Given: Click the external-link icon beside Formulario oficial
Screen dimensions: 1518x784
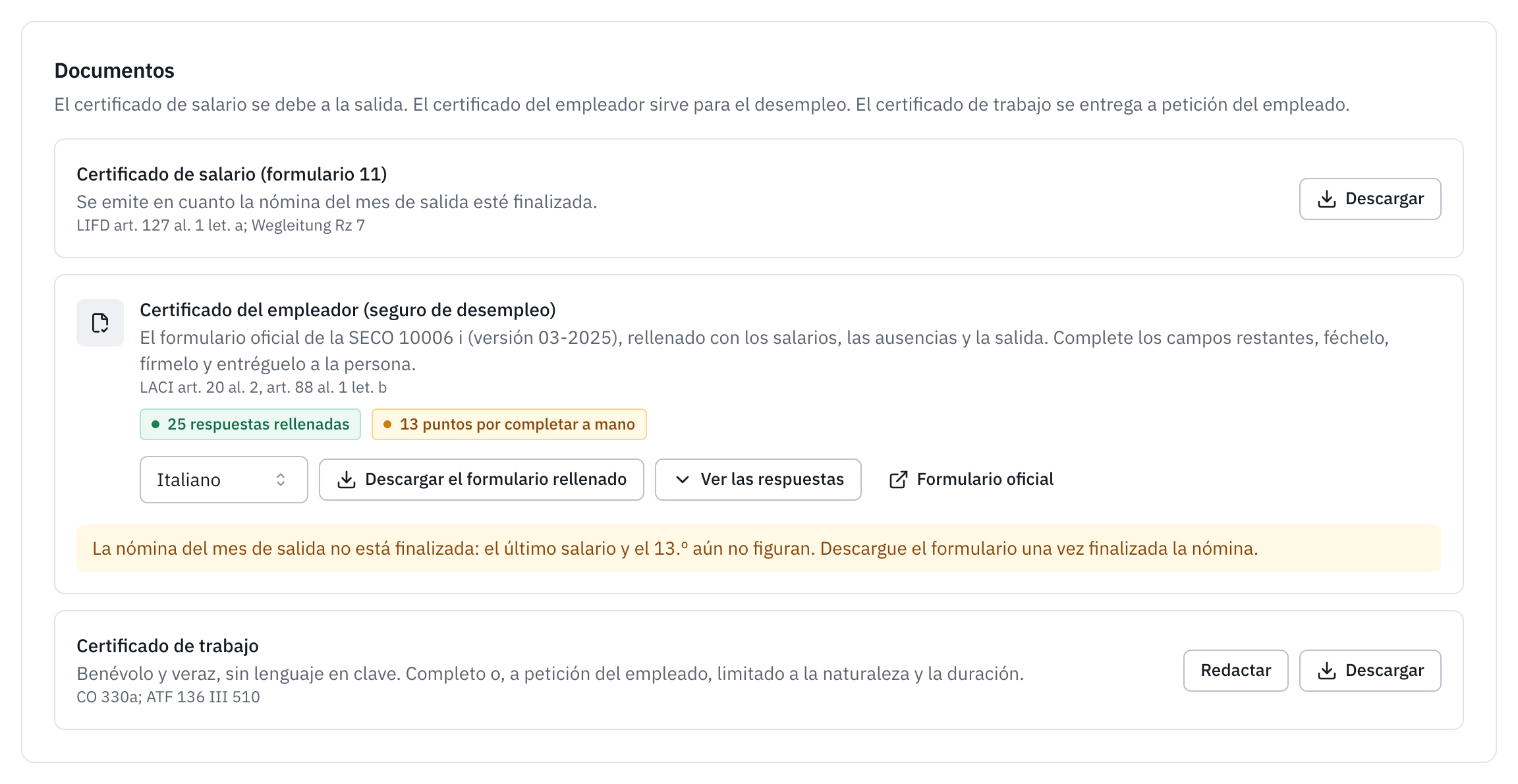Looking at the screenshot, I should click(898, 480).
